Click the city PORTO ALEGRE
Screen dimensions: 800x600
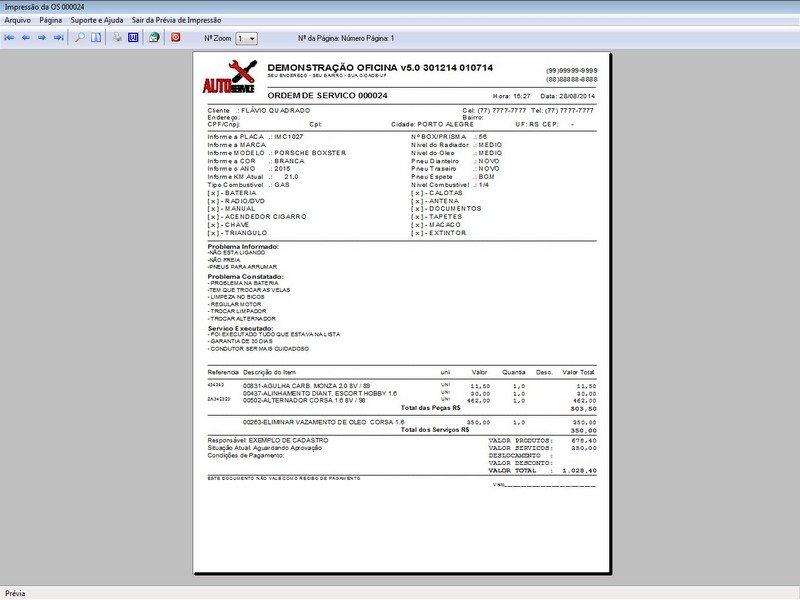(445, 124)
